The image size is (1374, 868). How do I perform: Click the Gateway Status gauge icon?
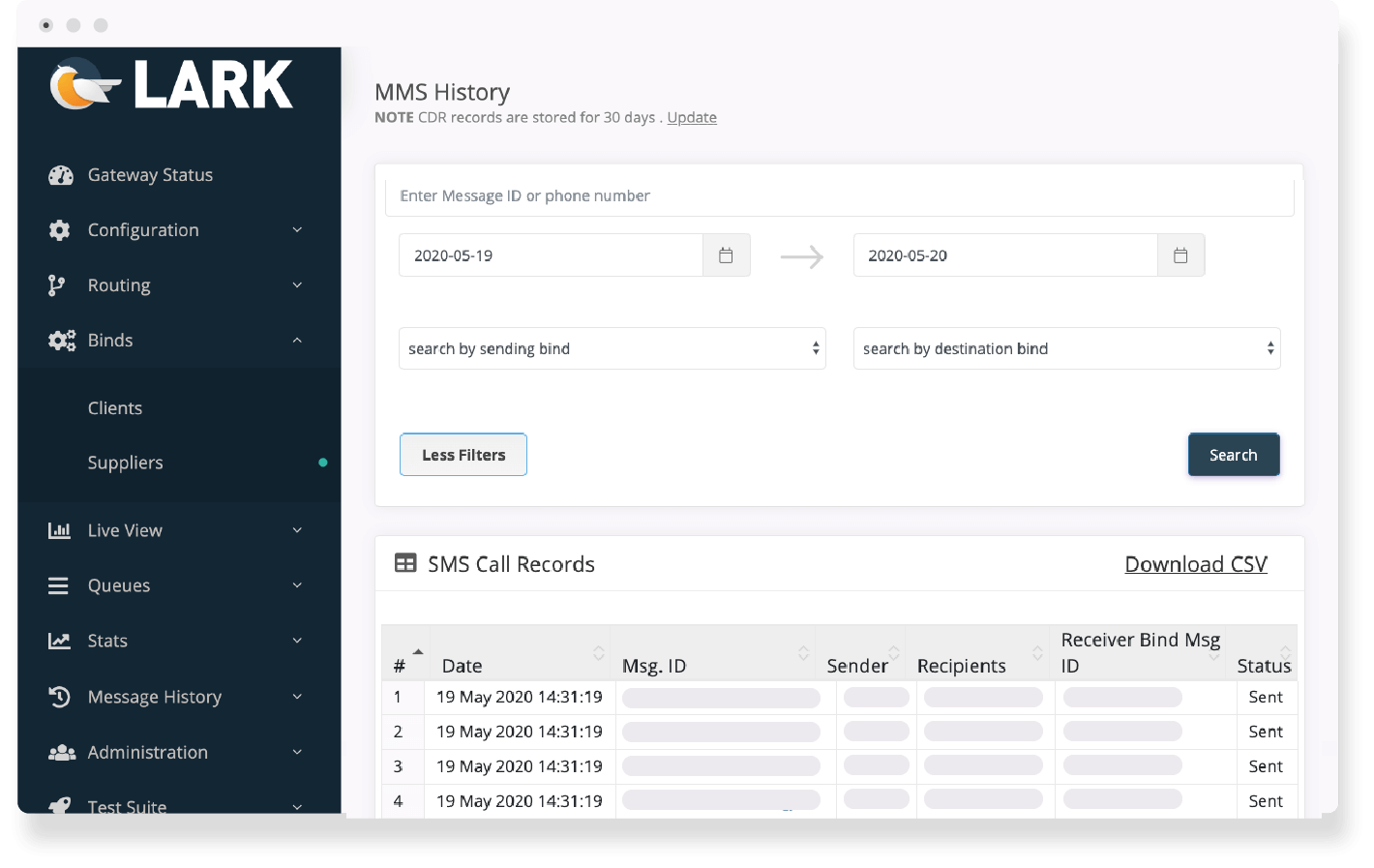tap(60, 175)
